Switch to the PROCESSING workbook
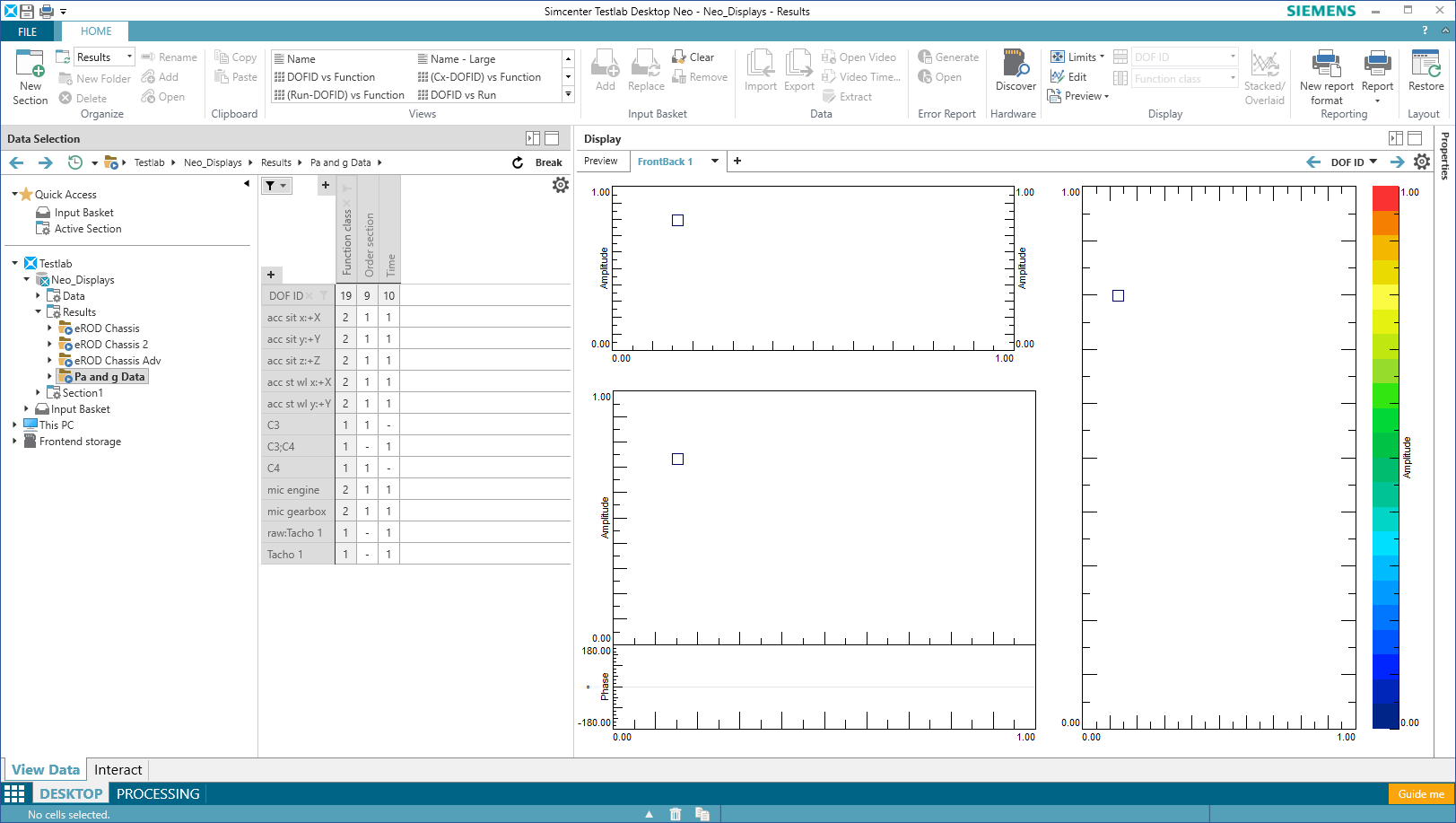This screenshot has width=1456, height=823. point(158,794)
